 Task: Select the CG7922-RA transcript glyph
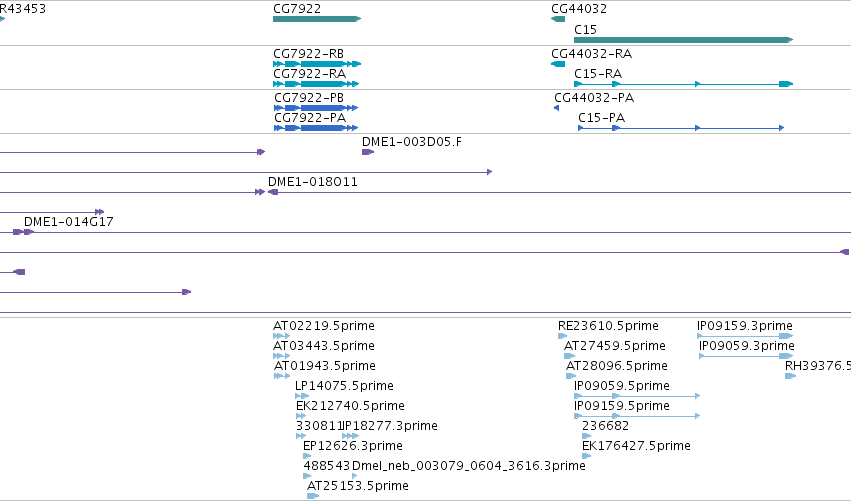316,84
